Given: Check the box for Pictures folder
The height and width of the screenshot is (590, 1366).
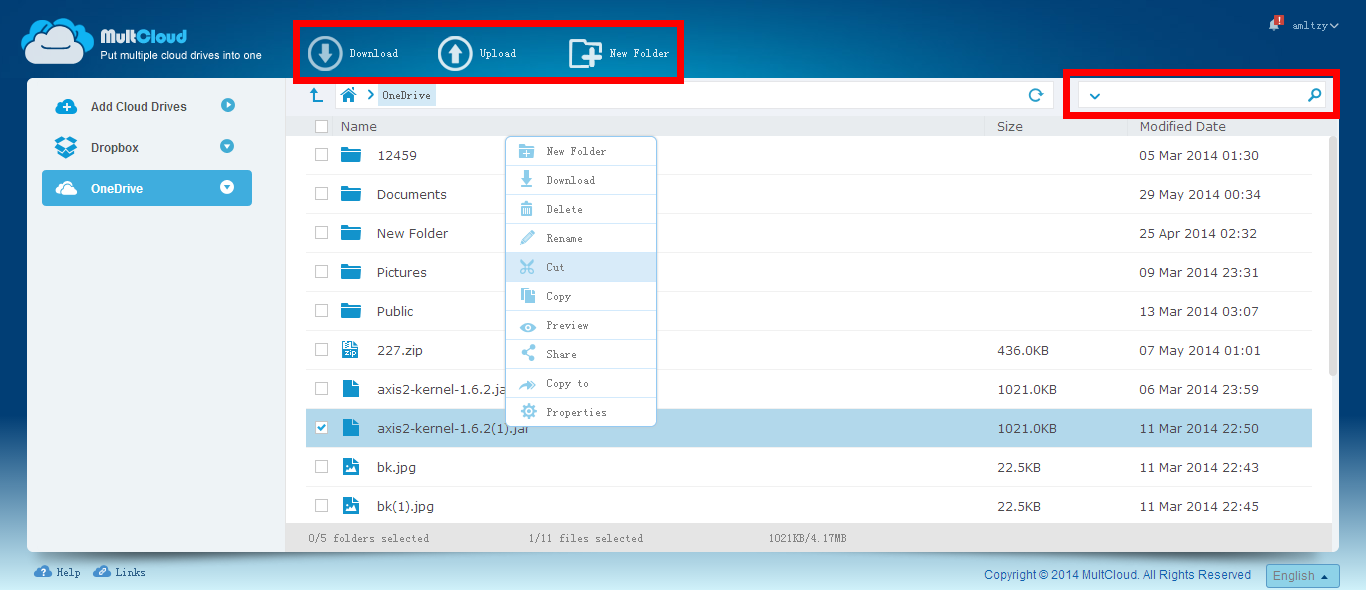Looking at the screenshot, I should (x=321, y=272).
